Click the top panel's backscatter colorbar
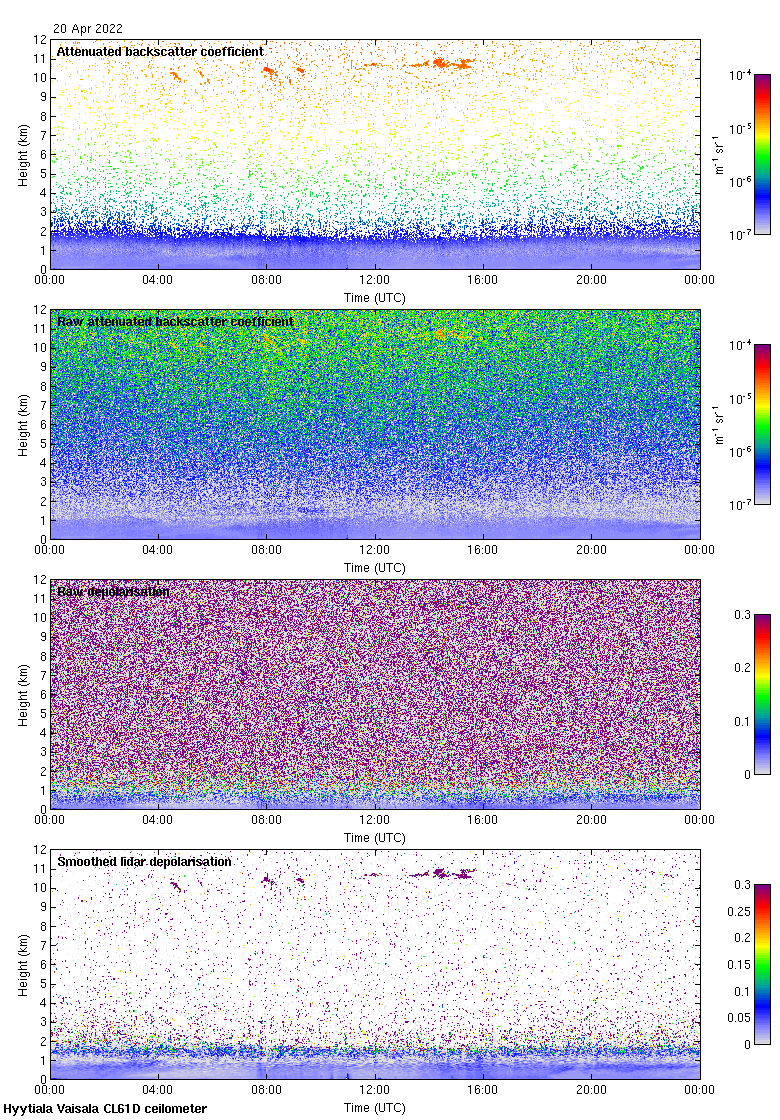This screenshot has height=1120, width=780. tap(762, 154)
